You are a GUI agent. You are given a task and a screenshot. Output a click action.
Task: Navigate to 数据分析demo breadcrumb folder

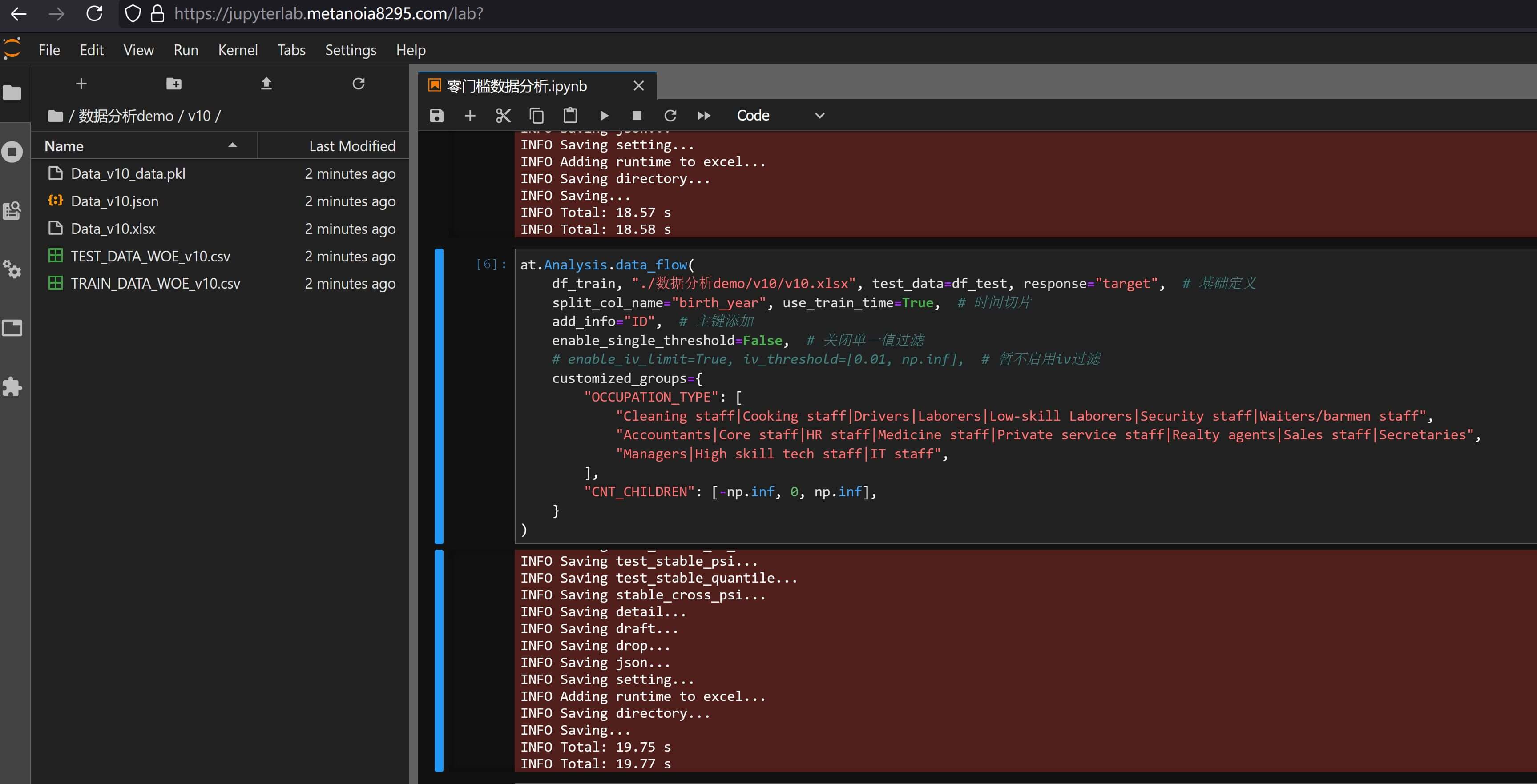(x=126, y=116)
